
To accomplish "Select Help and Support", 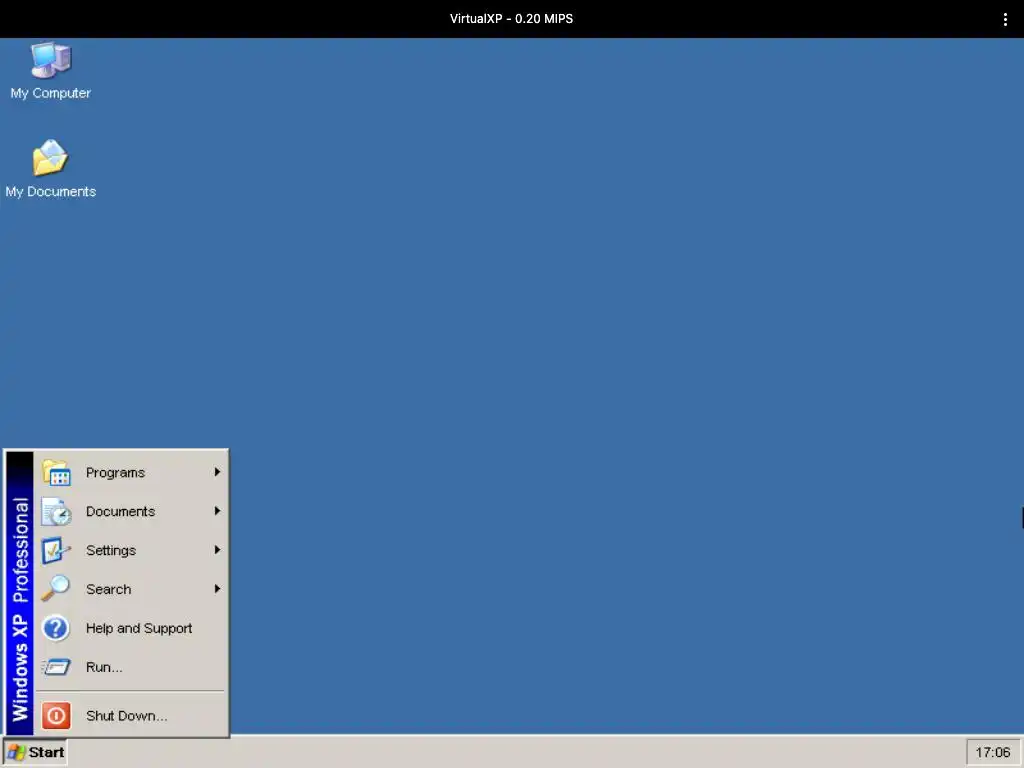I will click(x=130, y=628).
